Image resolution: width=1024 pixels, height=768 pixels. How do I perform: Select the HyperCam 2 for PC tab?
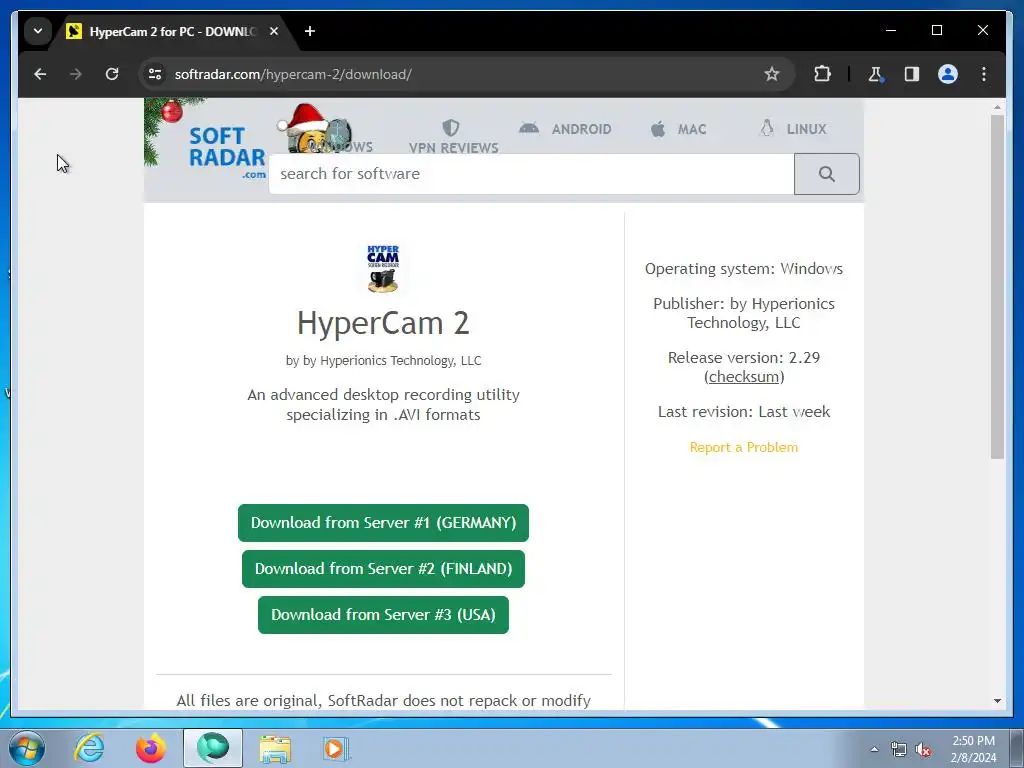click(173, 31)
